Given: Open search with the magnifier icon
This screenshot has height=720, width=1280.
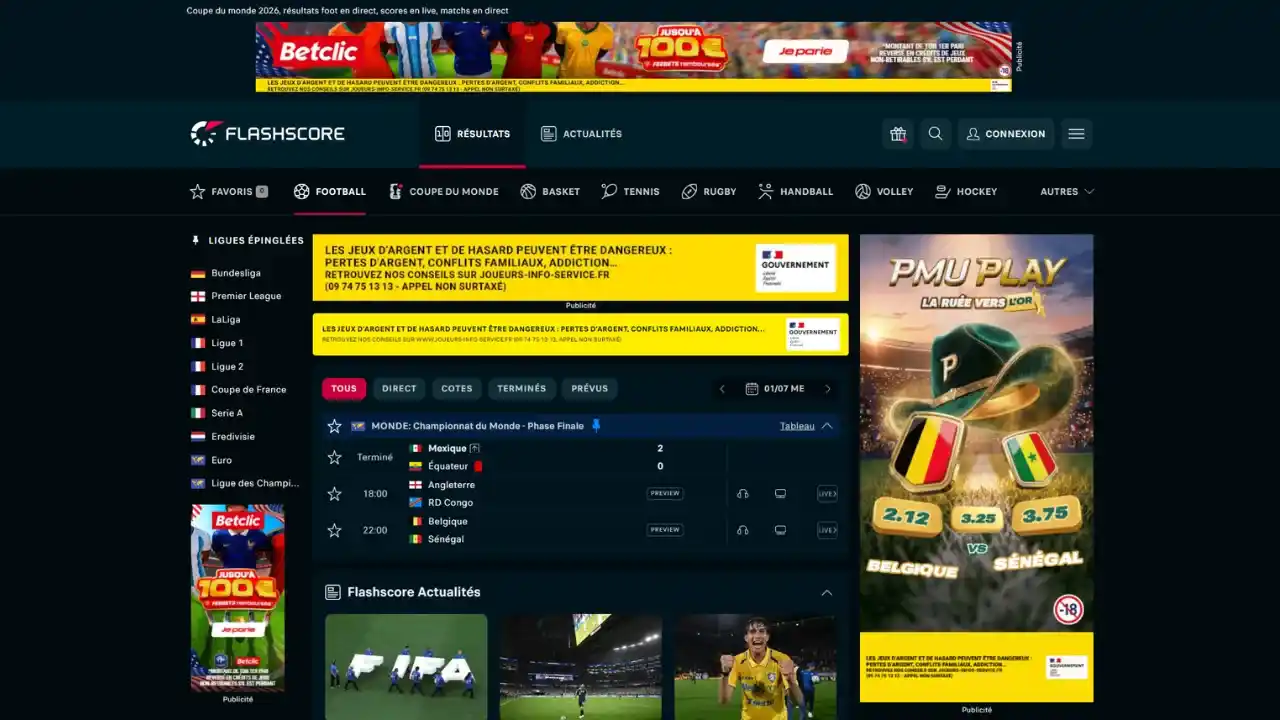Looking at the screenshot, I should point(935,134).
